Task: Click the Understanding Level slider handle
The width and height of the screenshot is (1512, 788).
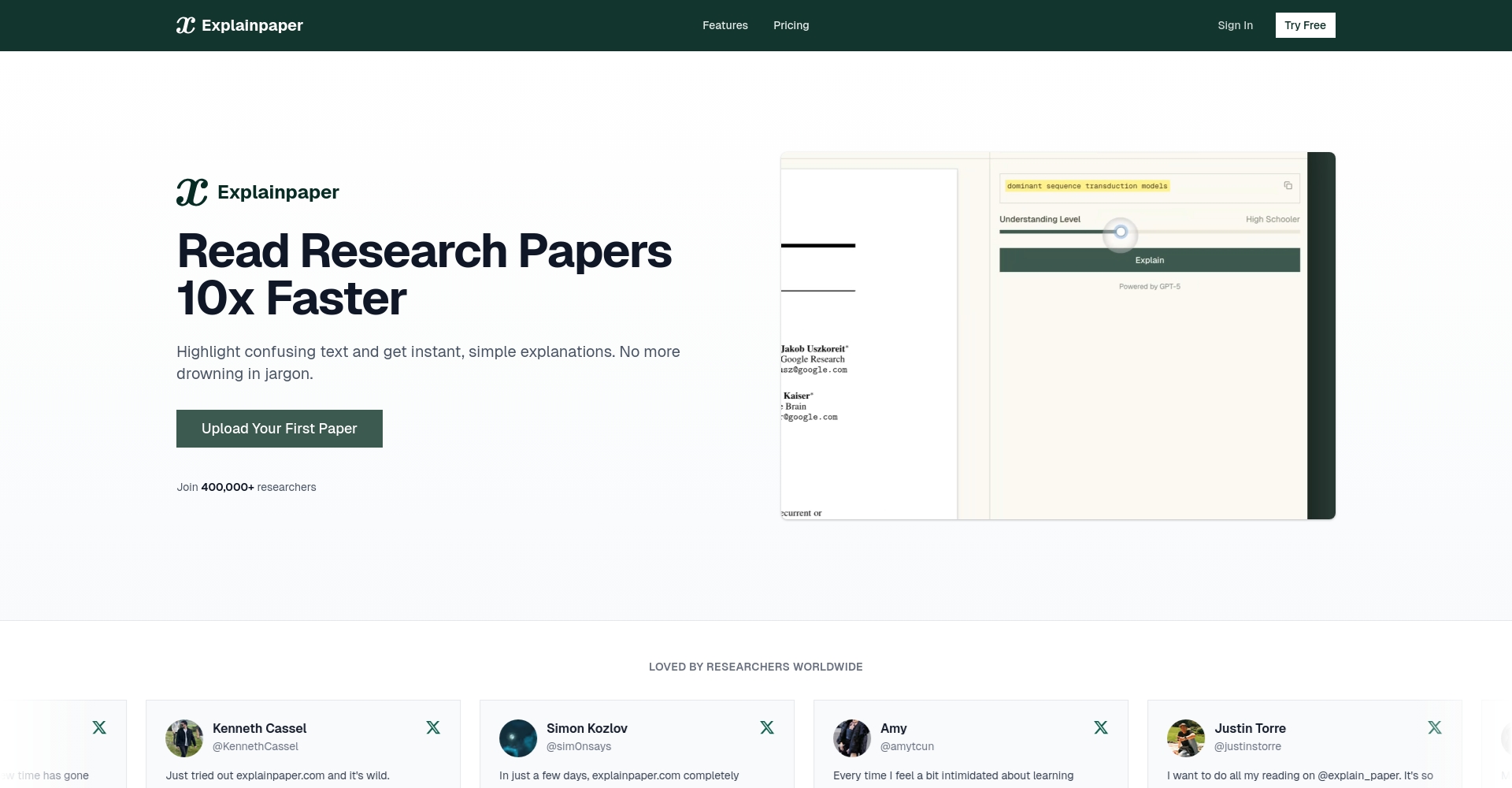Action: pyautogui.click(x=1121, y=232)
